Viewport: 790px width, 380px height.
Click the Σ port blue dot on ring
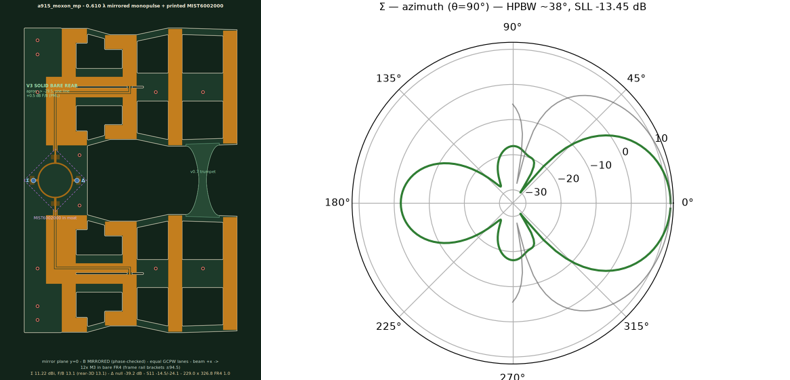pyautogui.click(x=33, y=180)
